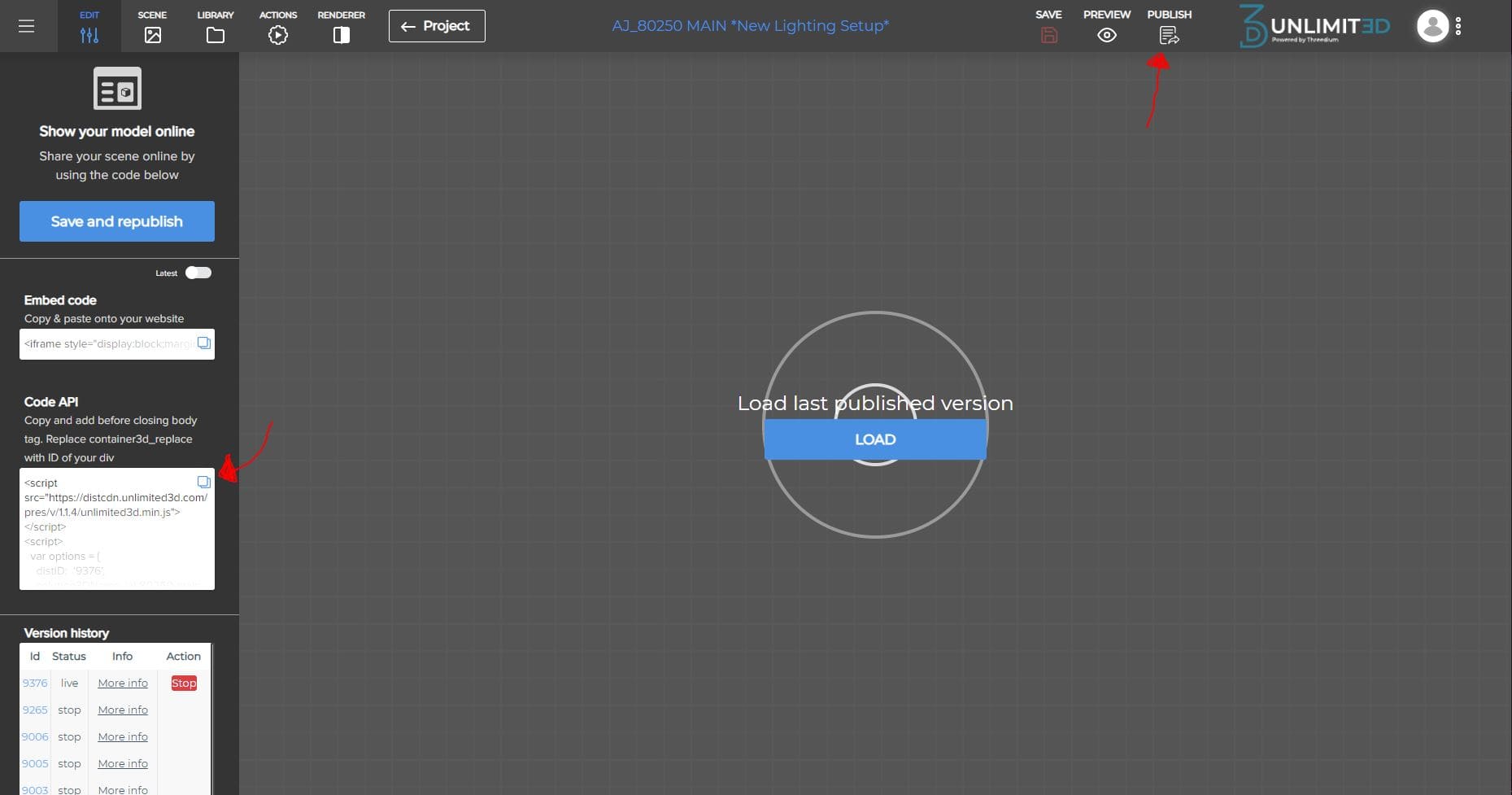The height and width of the screenshot is (795, 1512).
Task: Select version id 9265
Action: (x=35, y=710)
